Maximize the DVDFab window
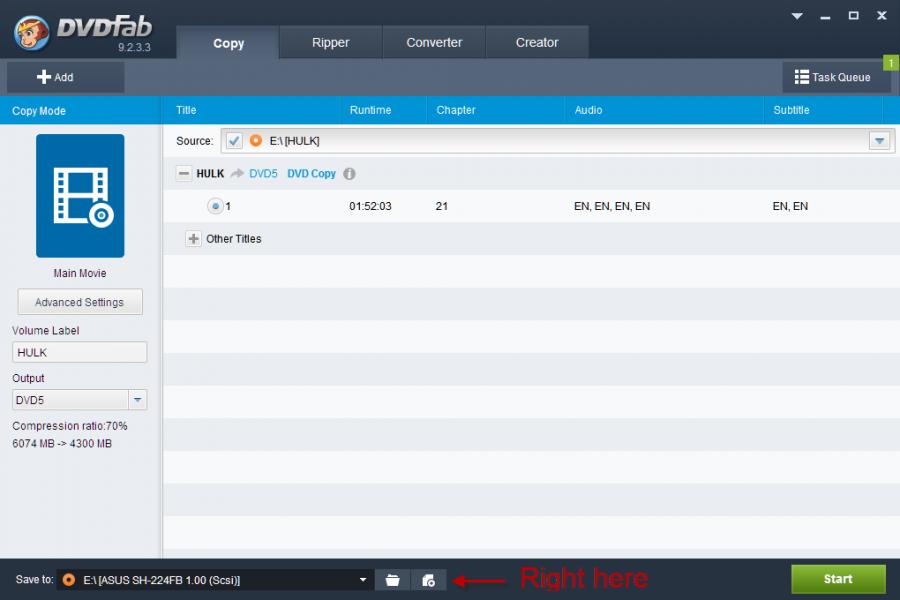This screenshot has height=600, width=900. pos(854,16)
